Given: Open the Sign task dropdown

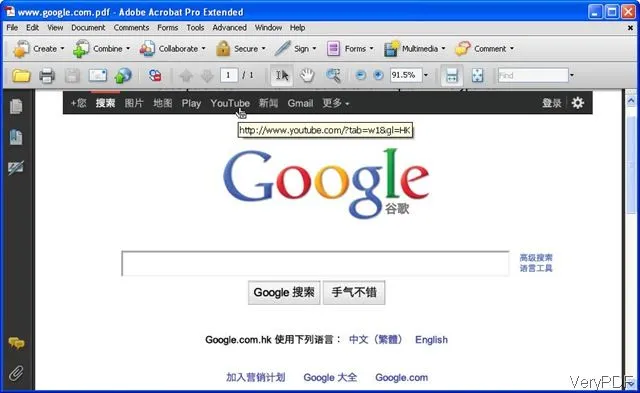Looking at the screenshot, I should 296,49.
